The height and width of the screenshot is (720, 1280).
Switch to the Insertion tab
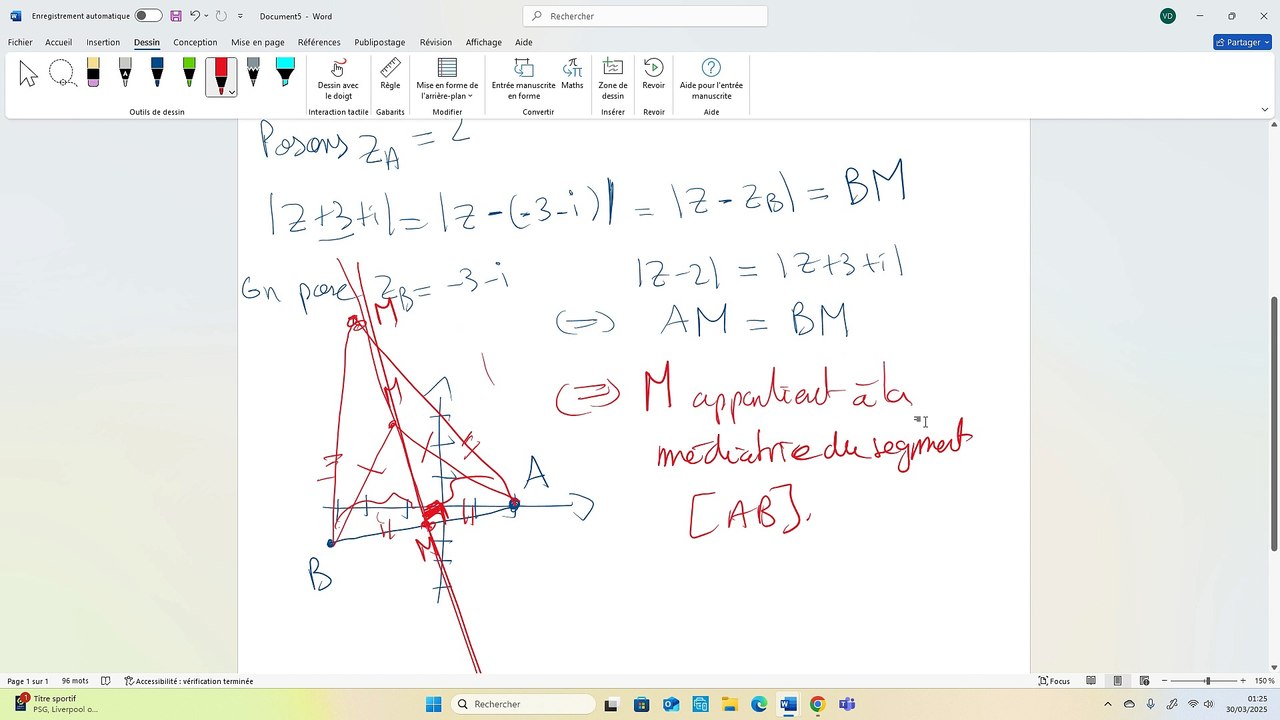click(103, 42)
